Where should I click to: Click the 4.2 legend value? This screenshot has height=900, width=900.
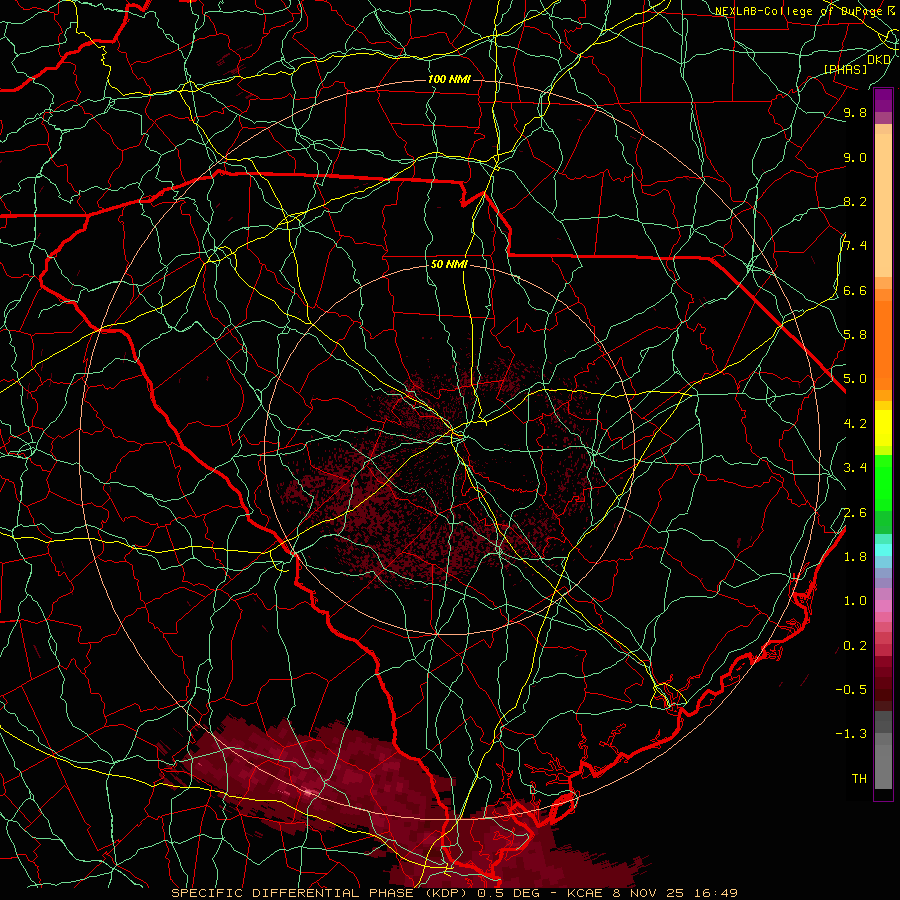click(855, 423)
